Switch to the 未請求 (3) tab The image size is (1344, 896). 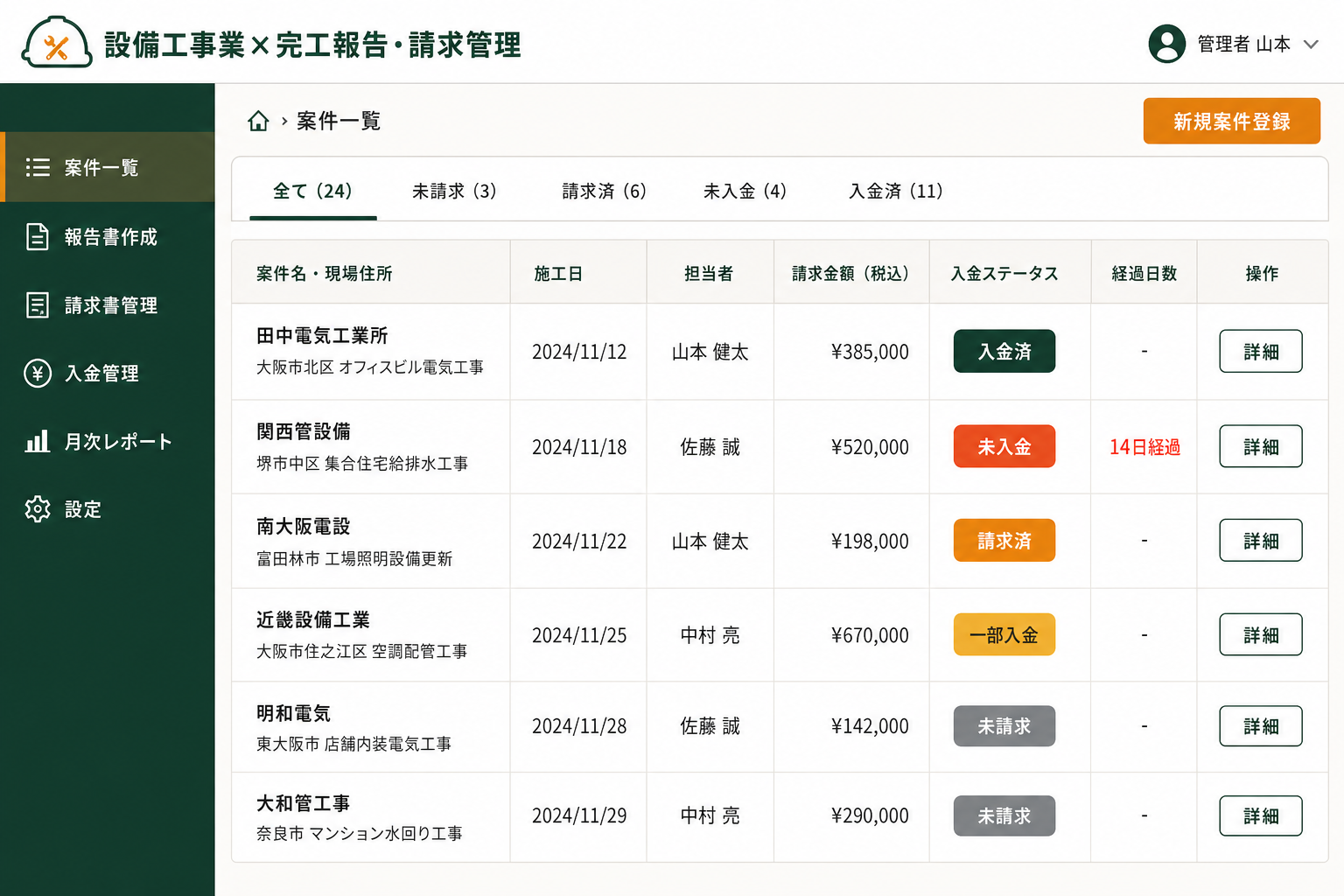[x=454, y=191]
